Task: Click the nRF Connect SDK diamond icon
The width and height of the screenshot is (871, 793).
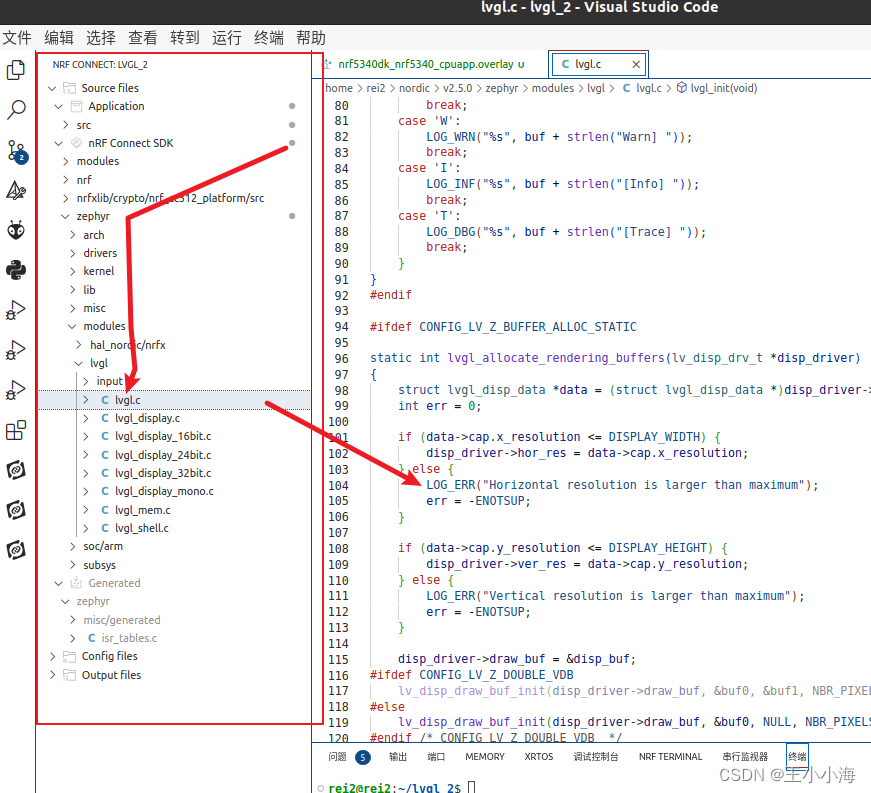Action: (77, 143)
